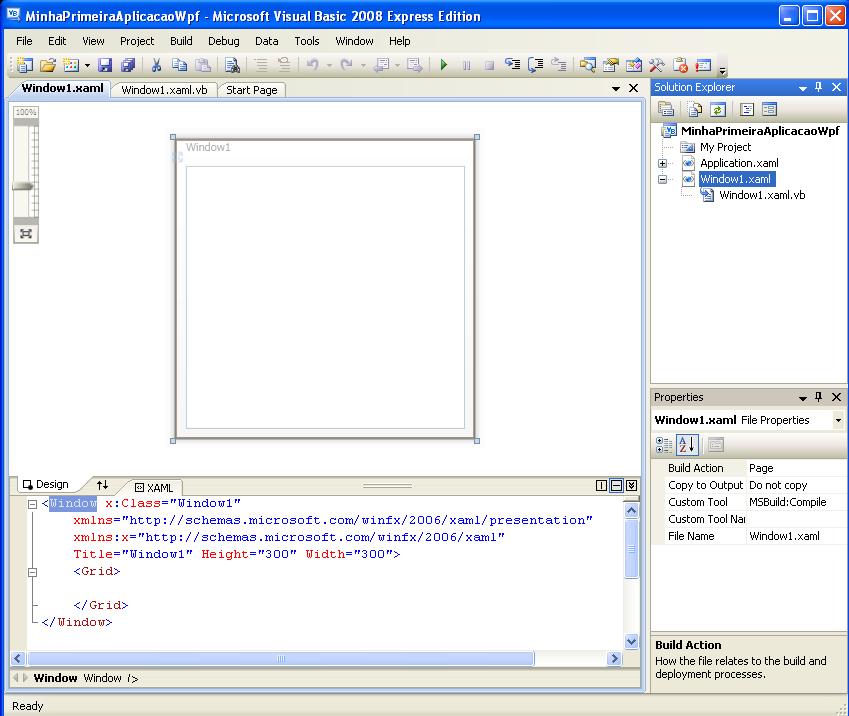Close the Window1.xaml document tab
This screenshot has height=716, width=849.
[634, 88]
